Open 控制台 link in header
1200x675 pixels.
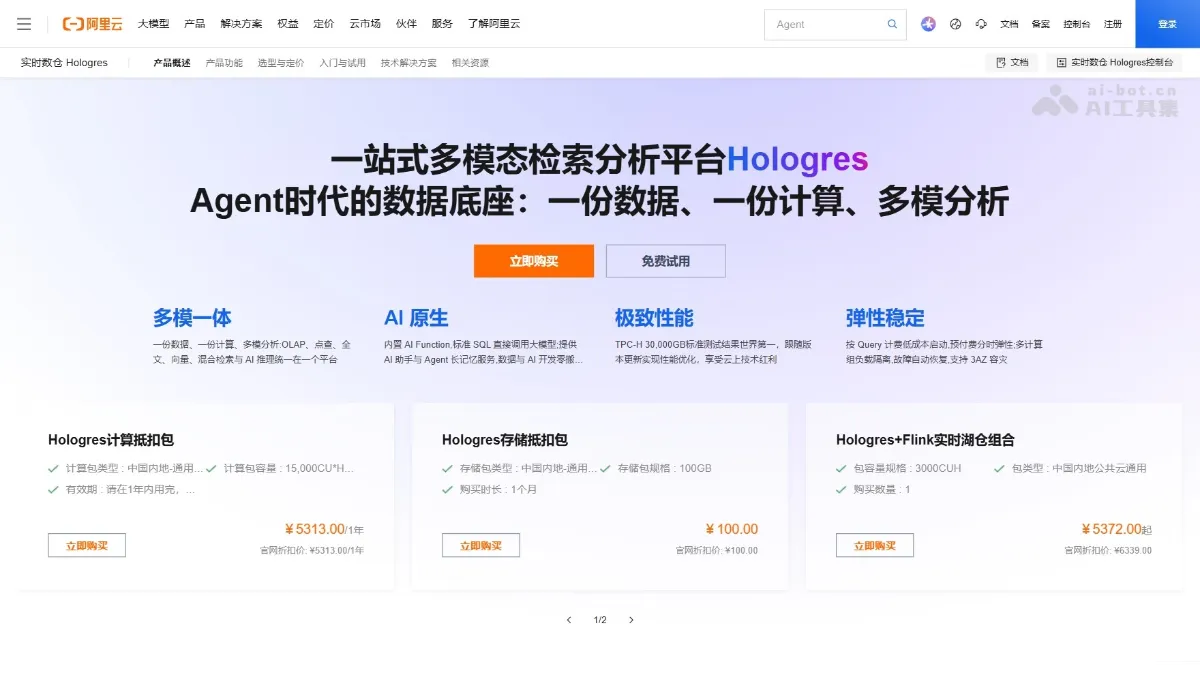(1077, 24)
